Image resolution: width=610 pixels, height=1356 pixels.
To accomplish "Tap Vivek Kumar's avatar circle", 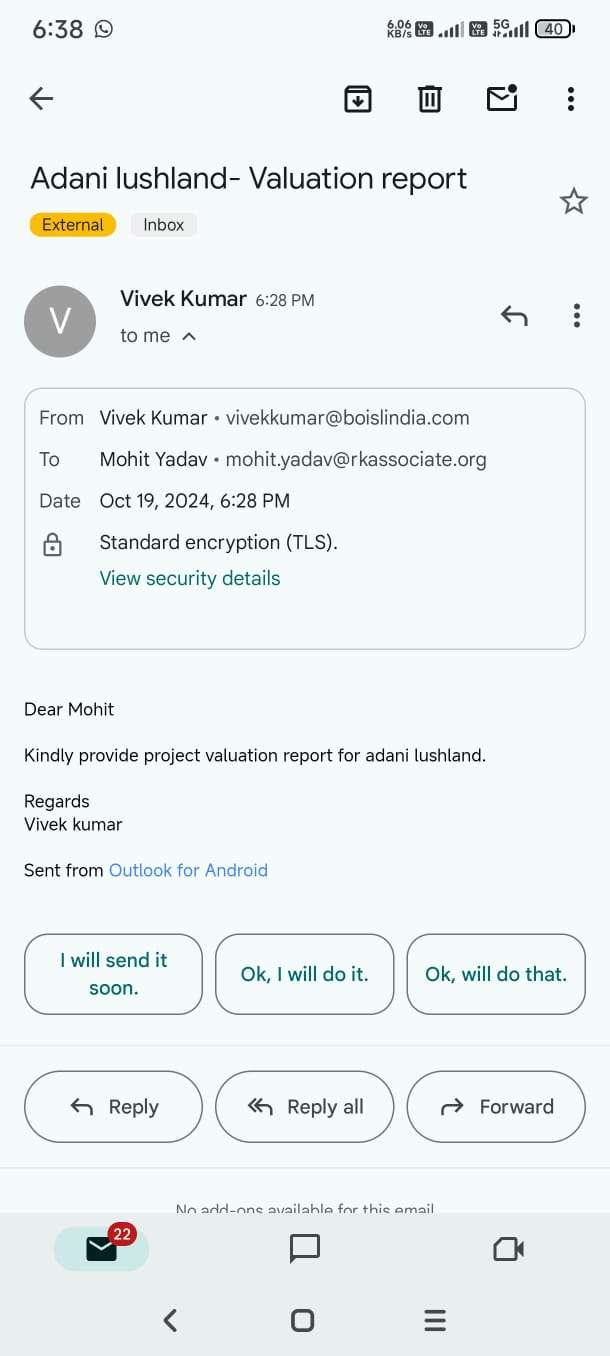I will tap(60, 321).
